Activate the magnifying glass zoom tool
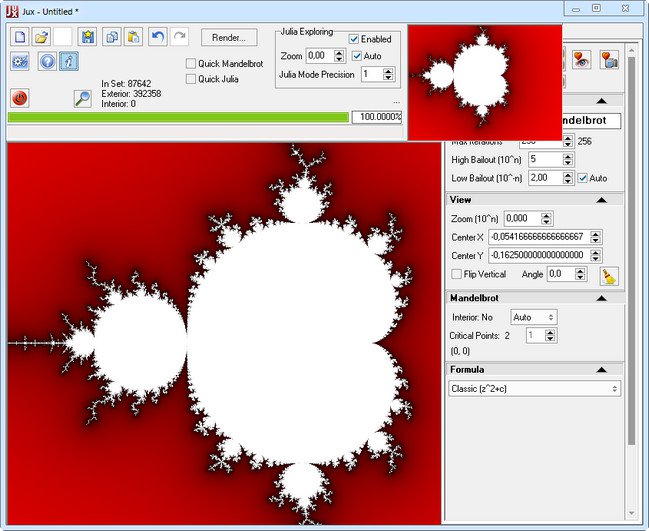The width and height of the screenshot is (649, 531). [82, 99]
